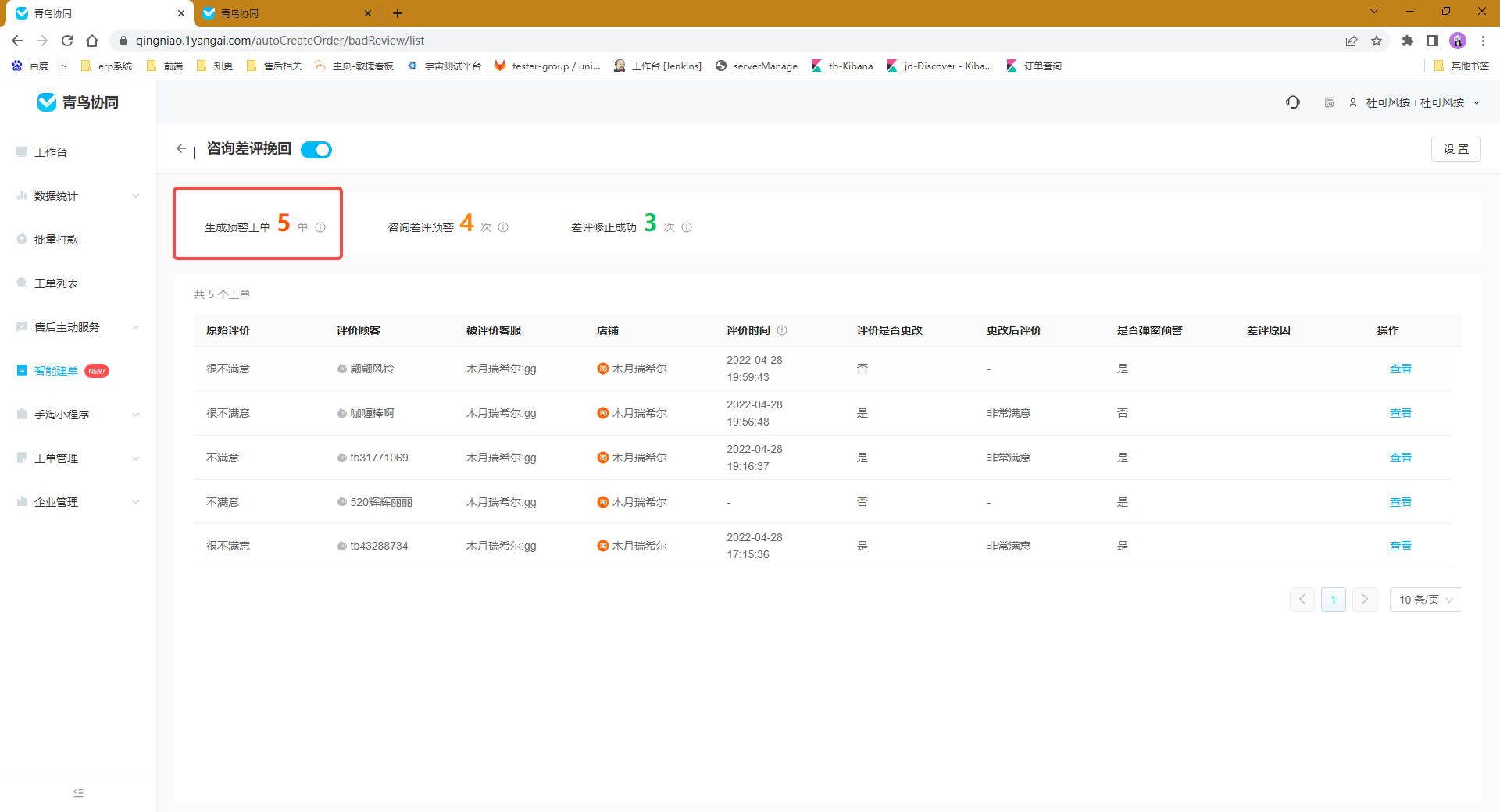Screen dimensions: 1500x812
Task: Expand 数据统计 sidebar menu
Action: coord(78,196)
